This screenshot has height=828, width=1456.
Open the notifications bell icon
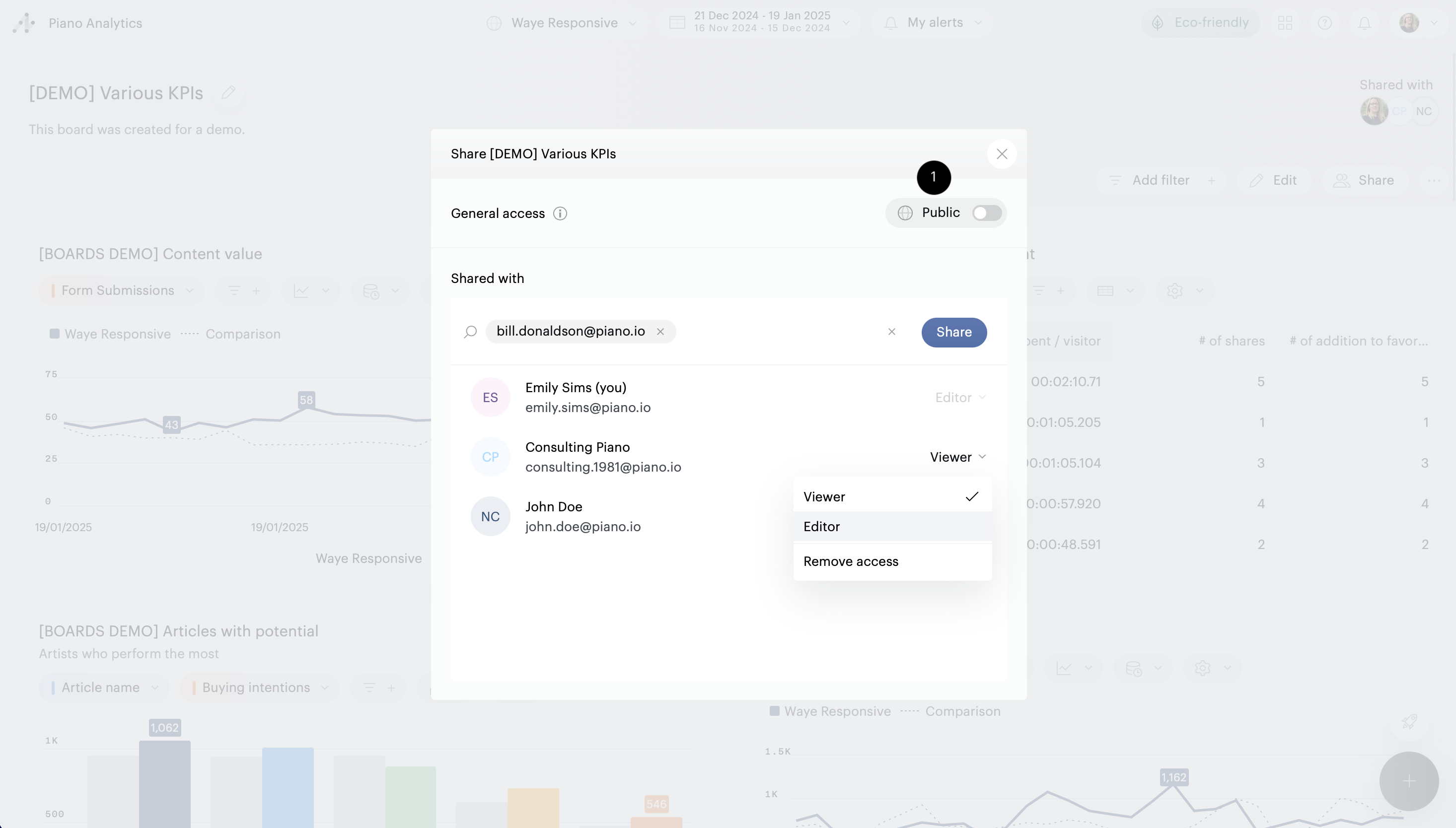[x=1365, y=23]
